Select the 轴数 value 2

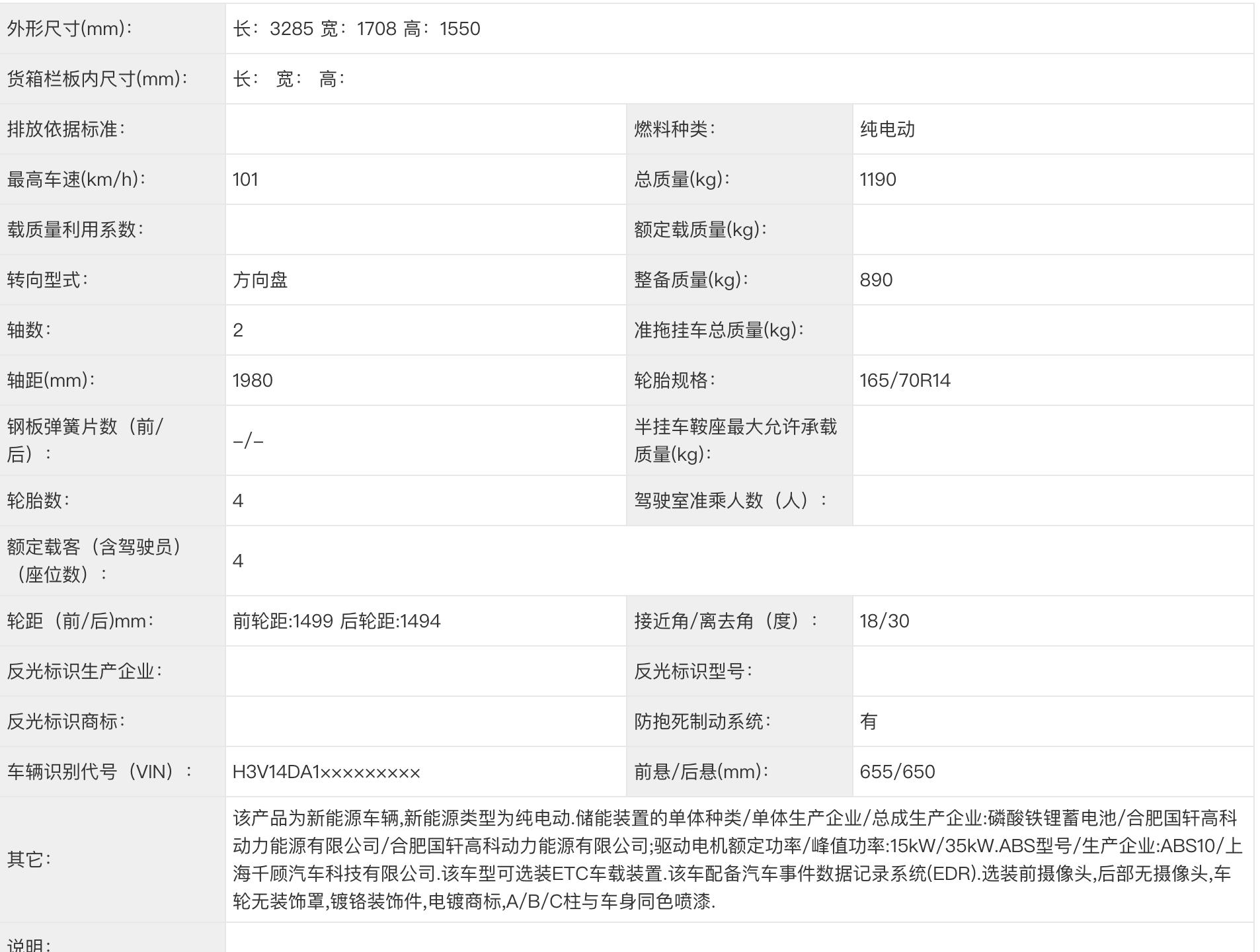coord(238,330)
